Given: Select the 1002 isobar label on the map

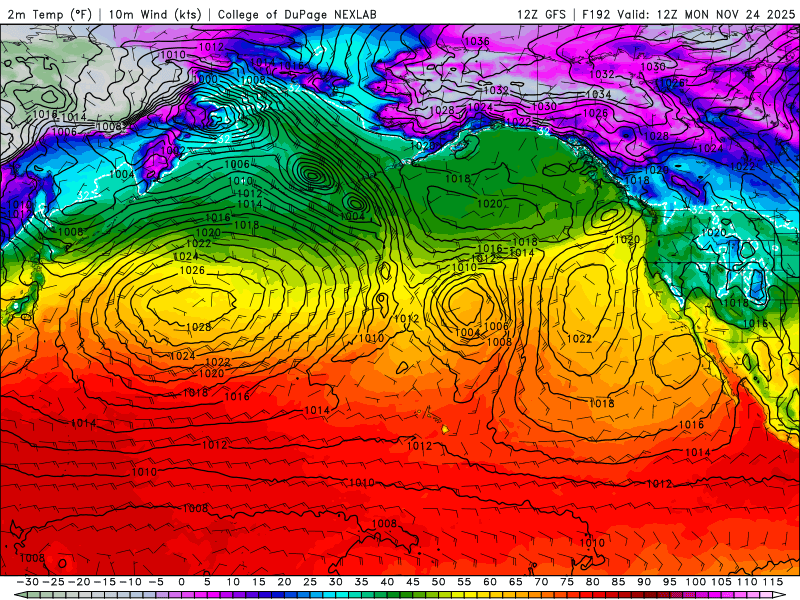Looking at the screenshot, I should pyautogui.click(x=173, y=151).
